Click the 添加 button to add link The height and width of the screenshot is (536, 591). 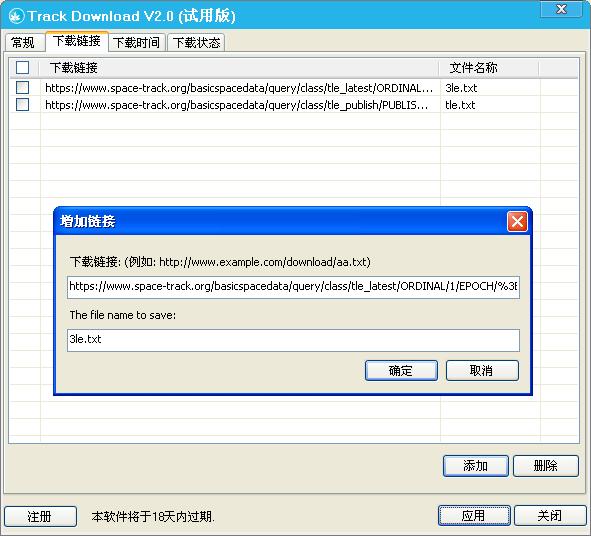[475, 466]
